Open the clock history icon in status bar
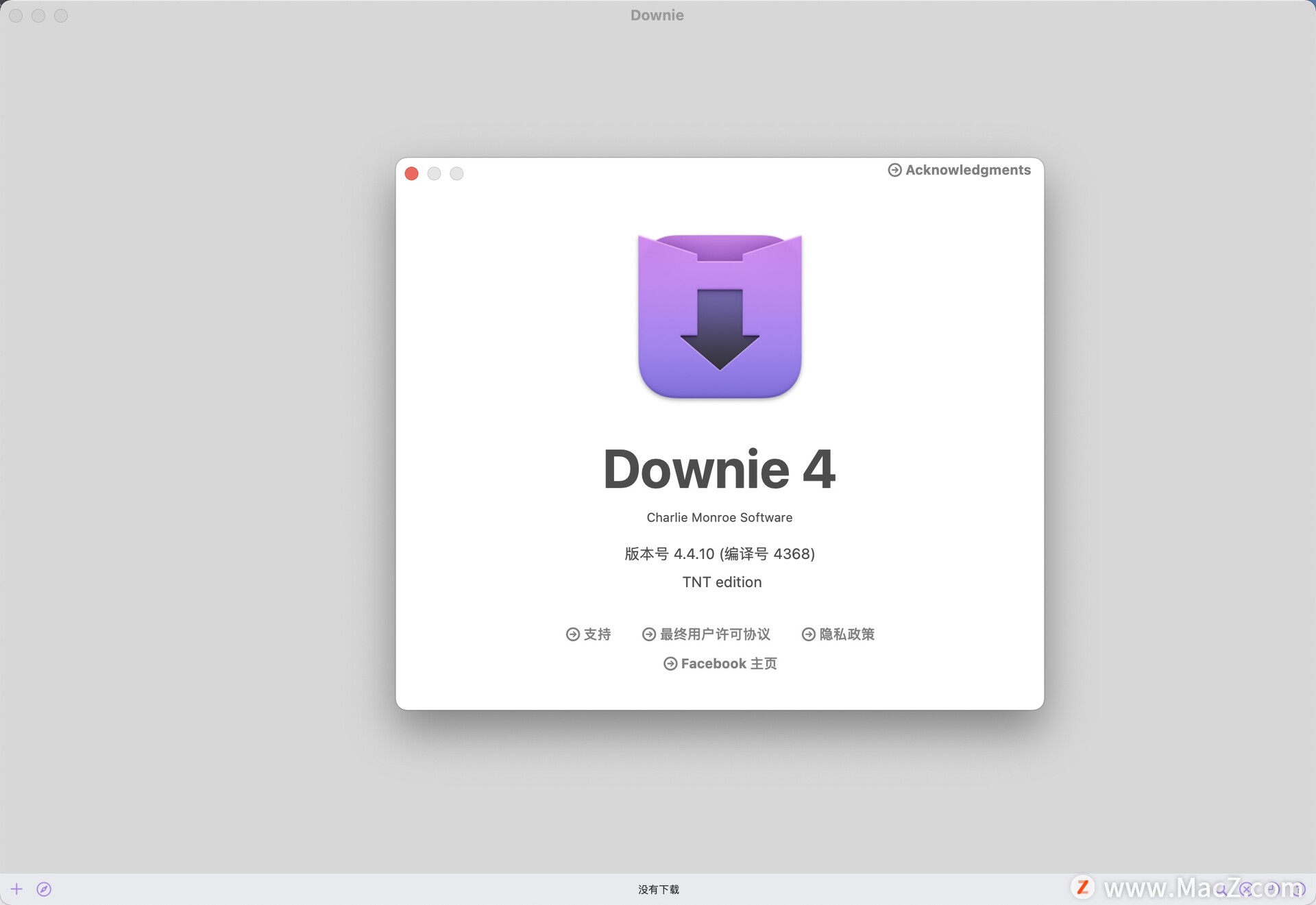 [x=1272, y=889]
